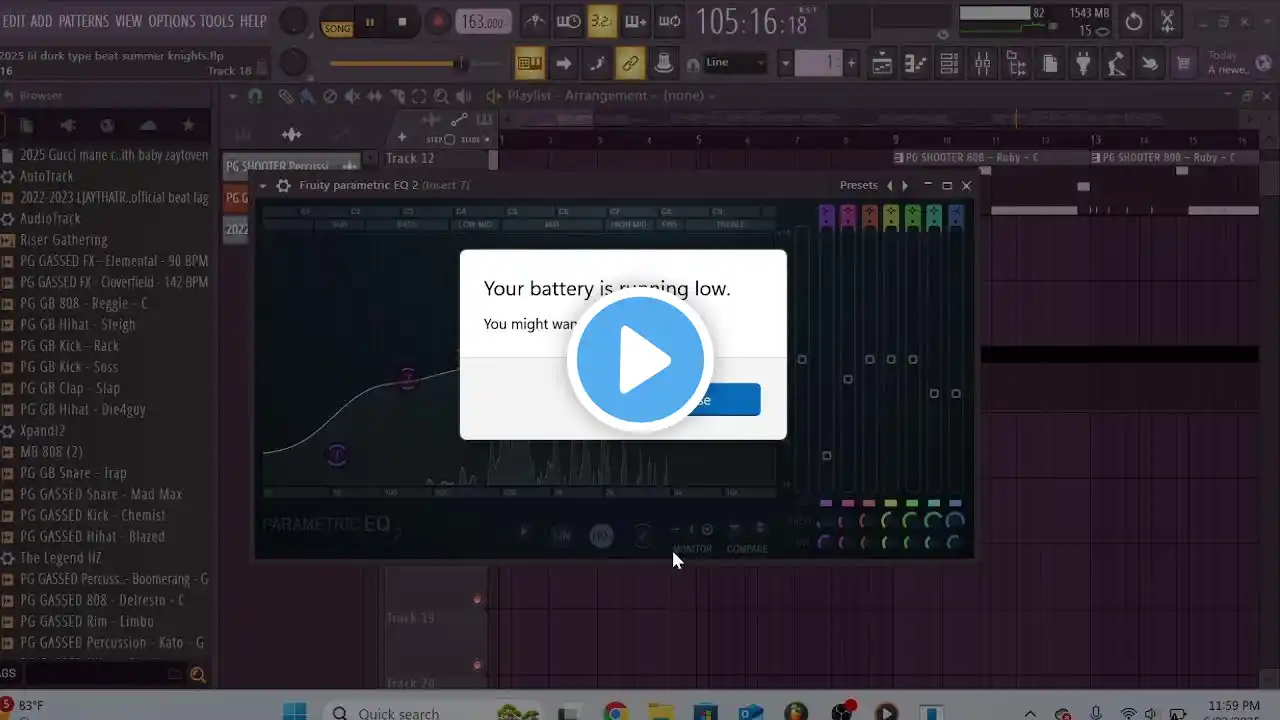Open the Line snap dropdown

(735, 63)
